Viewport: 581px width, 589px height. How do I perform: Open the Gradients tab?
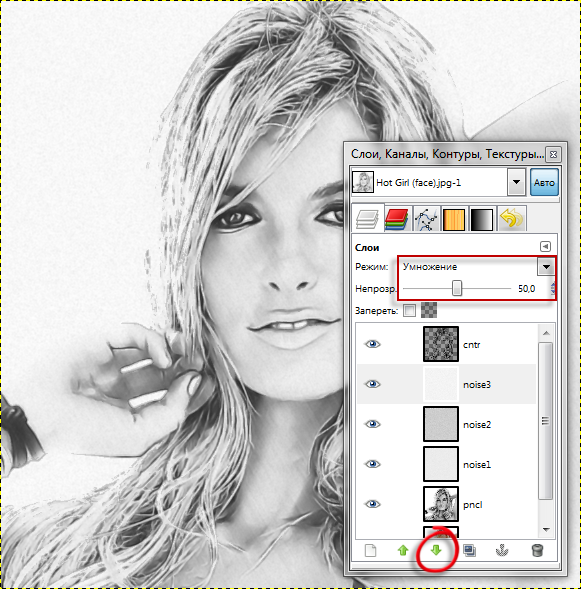pyautogui.click(x=481, y=219)
